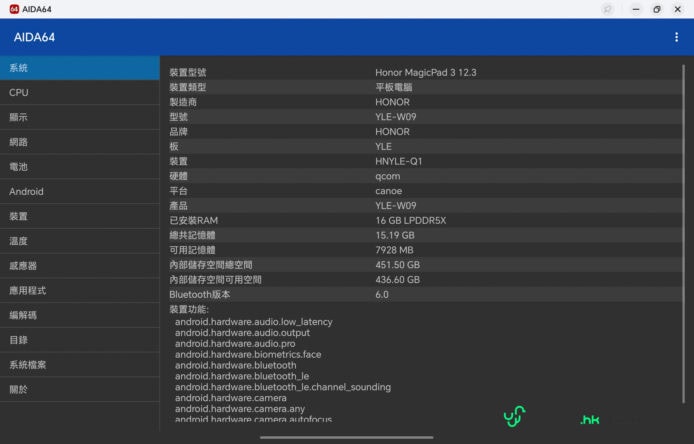Image resolution: width=694 pixels, height=444 pixels.
Task: Click the 內部儲存空間可用空間 label
Action: tap(215, 280)
